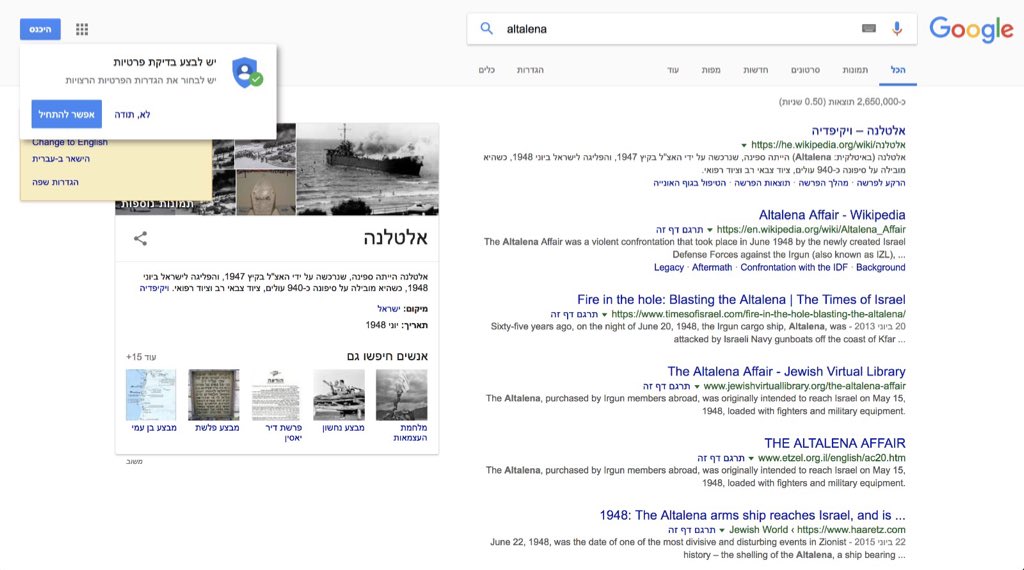Click the magnifying glass search icon

click(x=487, y=29)
